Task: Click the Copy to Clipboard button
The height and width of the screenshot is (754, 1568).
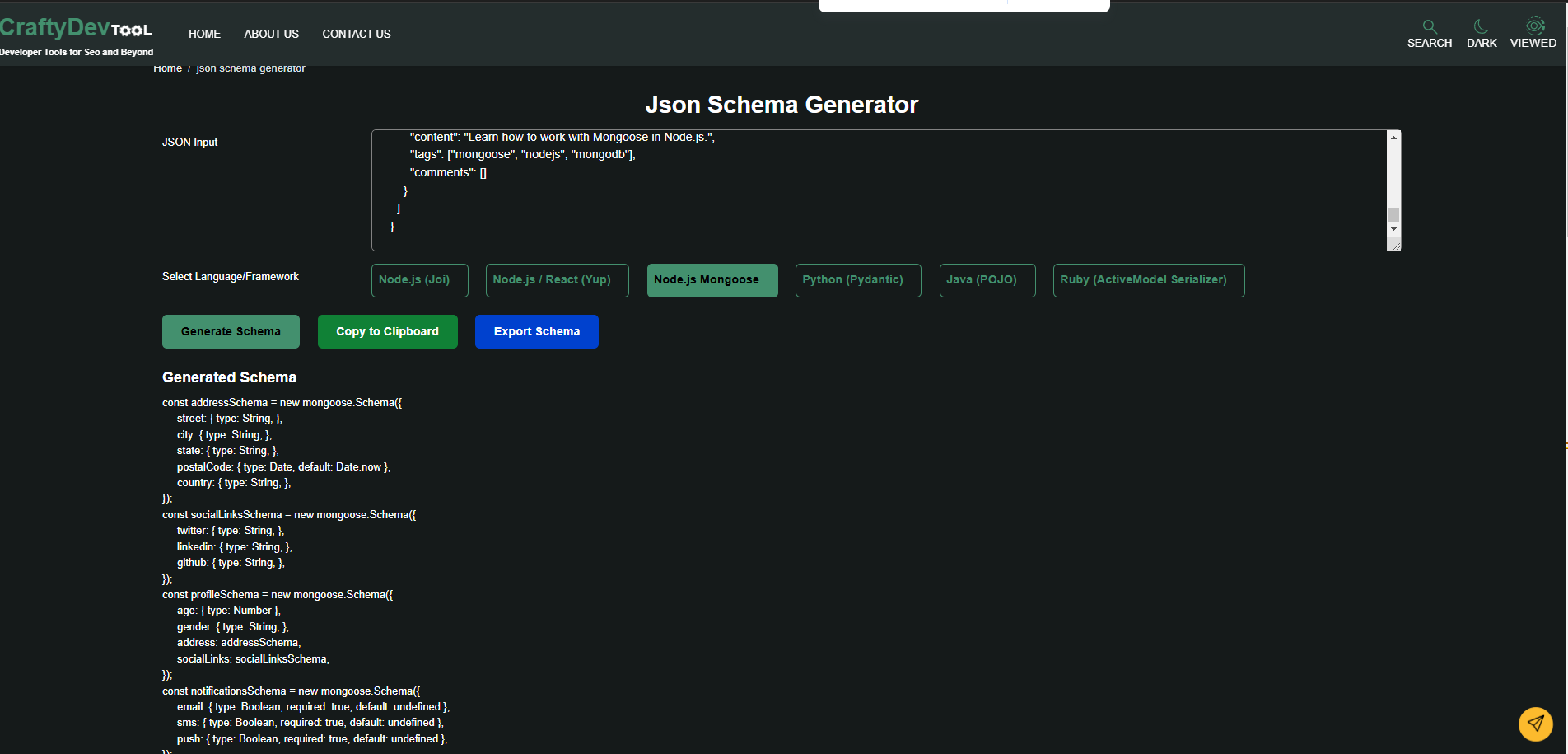Action: pyautogui.click(x=388, y=331)
